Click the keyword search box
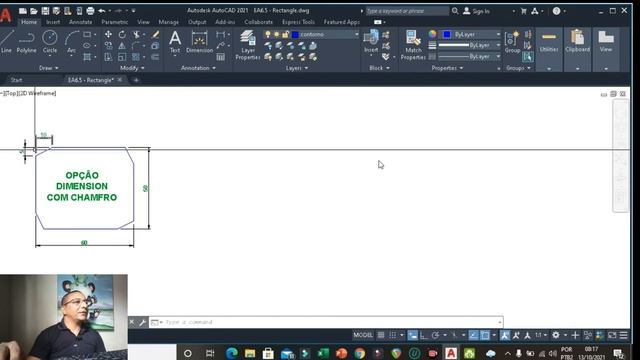 point(407,11)
